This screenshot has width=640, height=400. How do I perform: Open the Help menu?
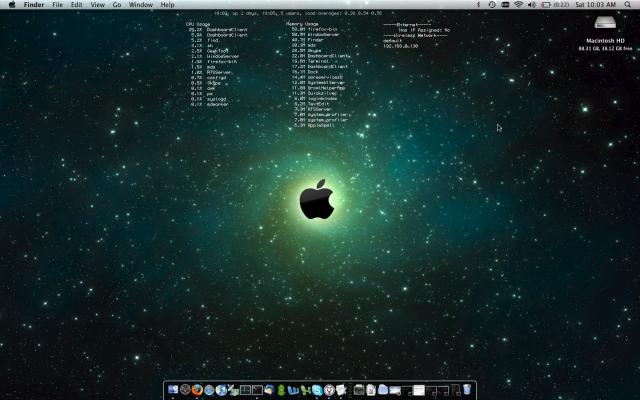(x=167, y=4)
